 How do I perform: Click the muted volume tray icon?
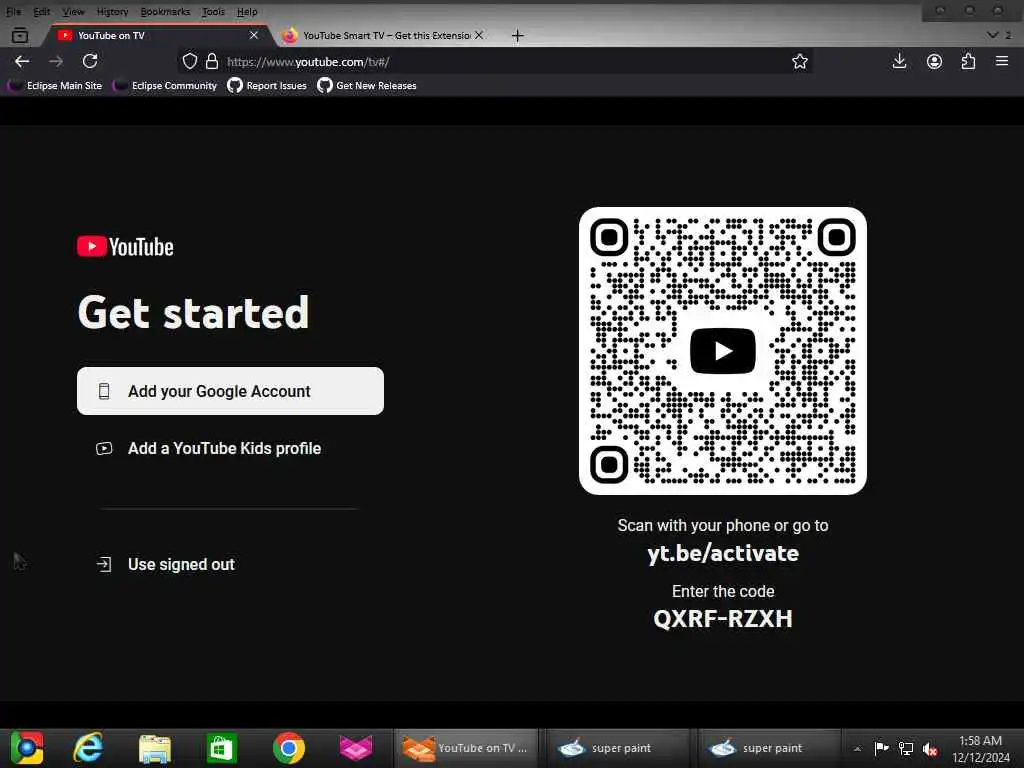click(930, 749)
